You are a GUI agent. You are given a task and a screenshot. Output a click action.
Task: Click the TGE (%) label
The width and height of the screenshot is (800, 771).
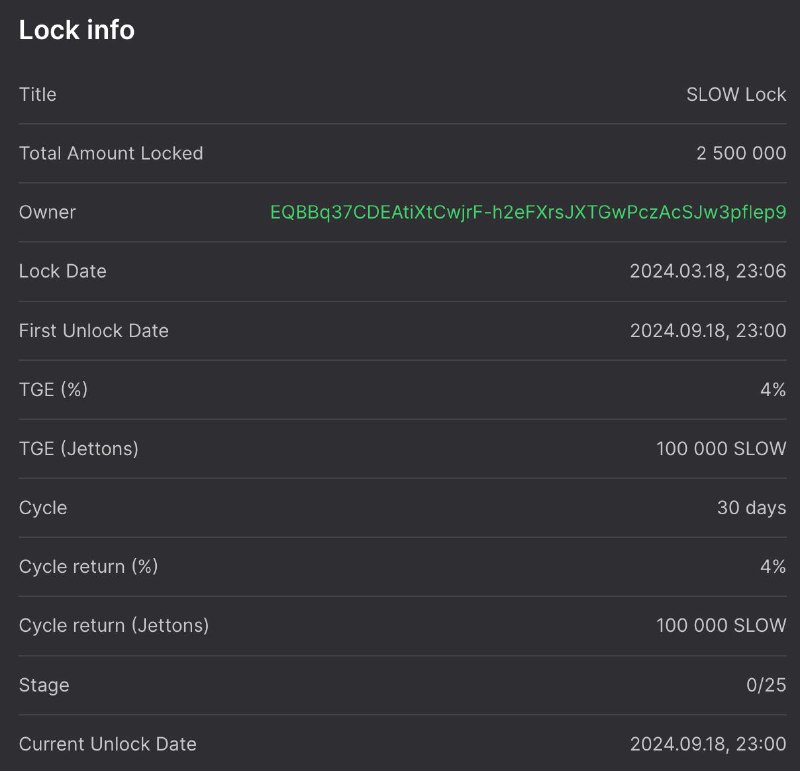pos(53,389)
